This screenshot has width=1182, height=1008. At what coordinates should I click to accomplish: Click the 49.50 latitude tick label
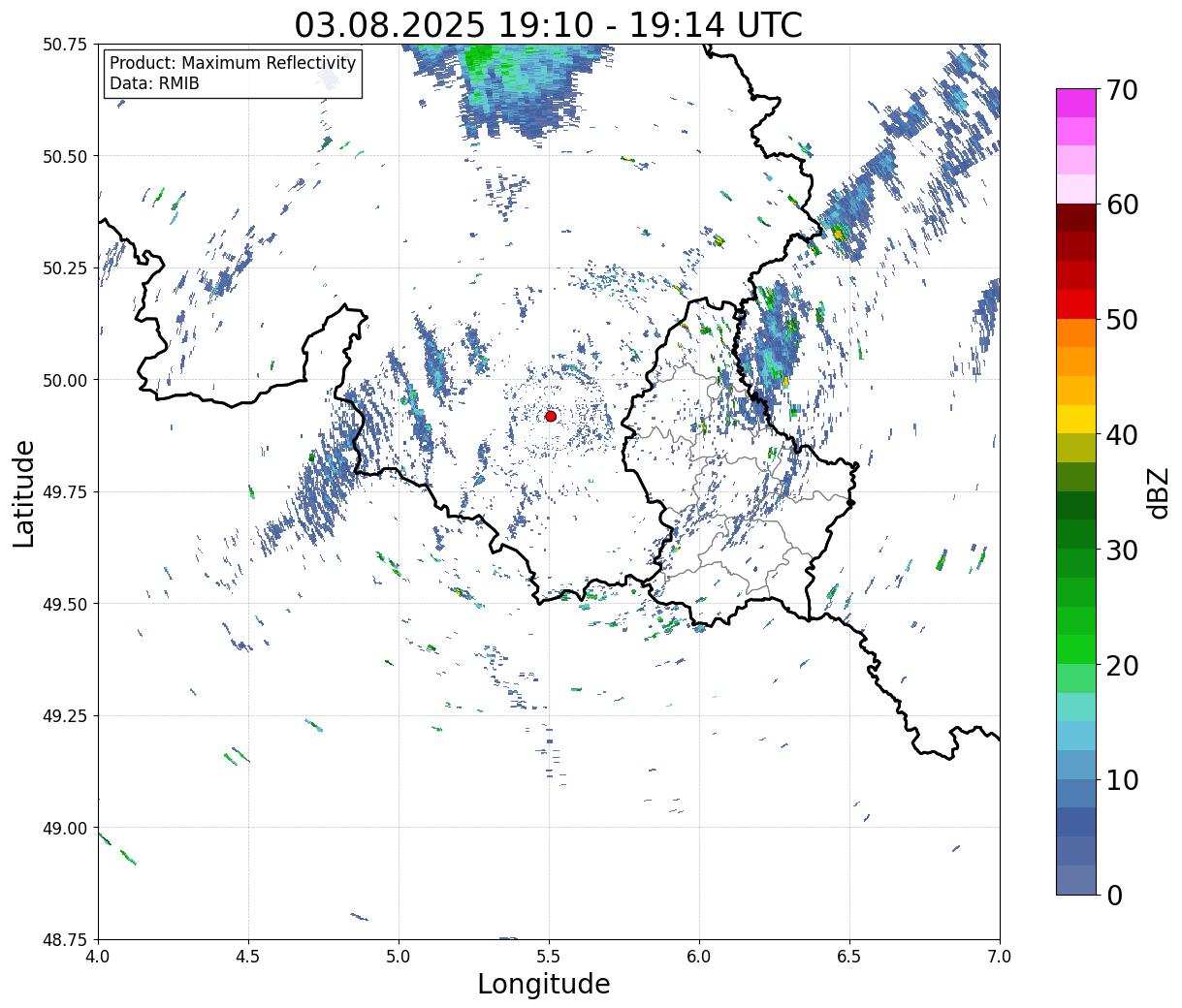pos(64,604)
